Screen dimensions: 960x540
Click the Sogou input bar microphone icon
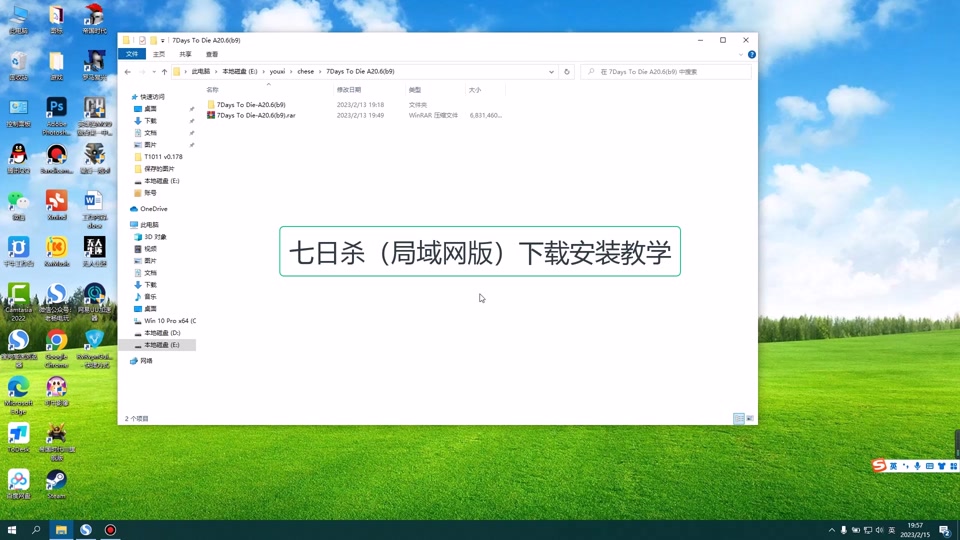coord(917,466)
